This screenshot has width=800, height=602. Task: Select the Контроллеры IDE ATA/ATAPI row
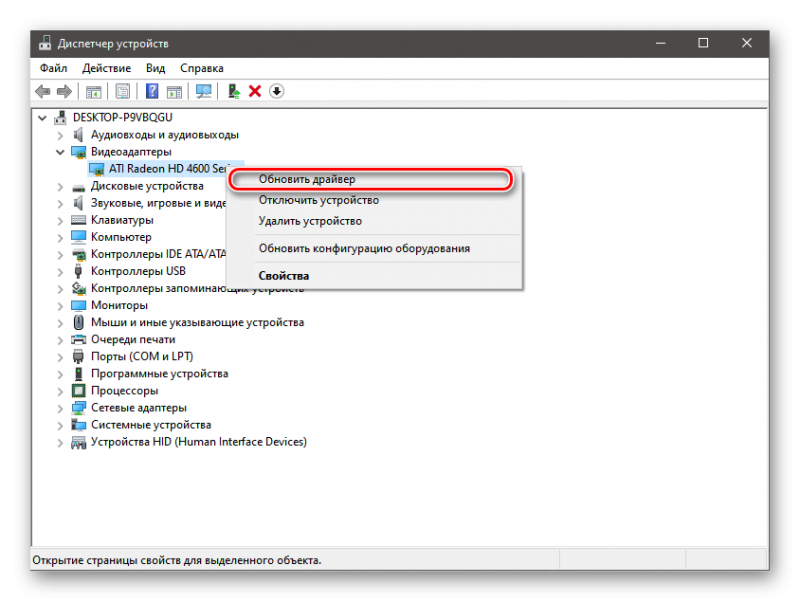pos(158,254)
